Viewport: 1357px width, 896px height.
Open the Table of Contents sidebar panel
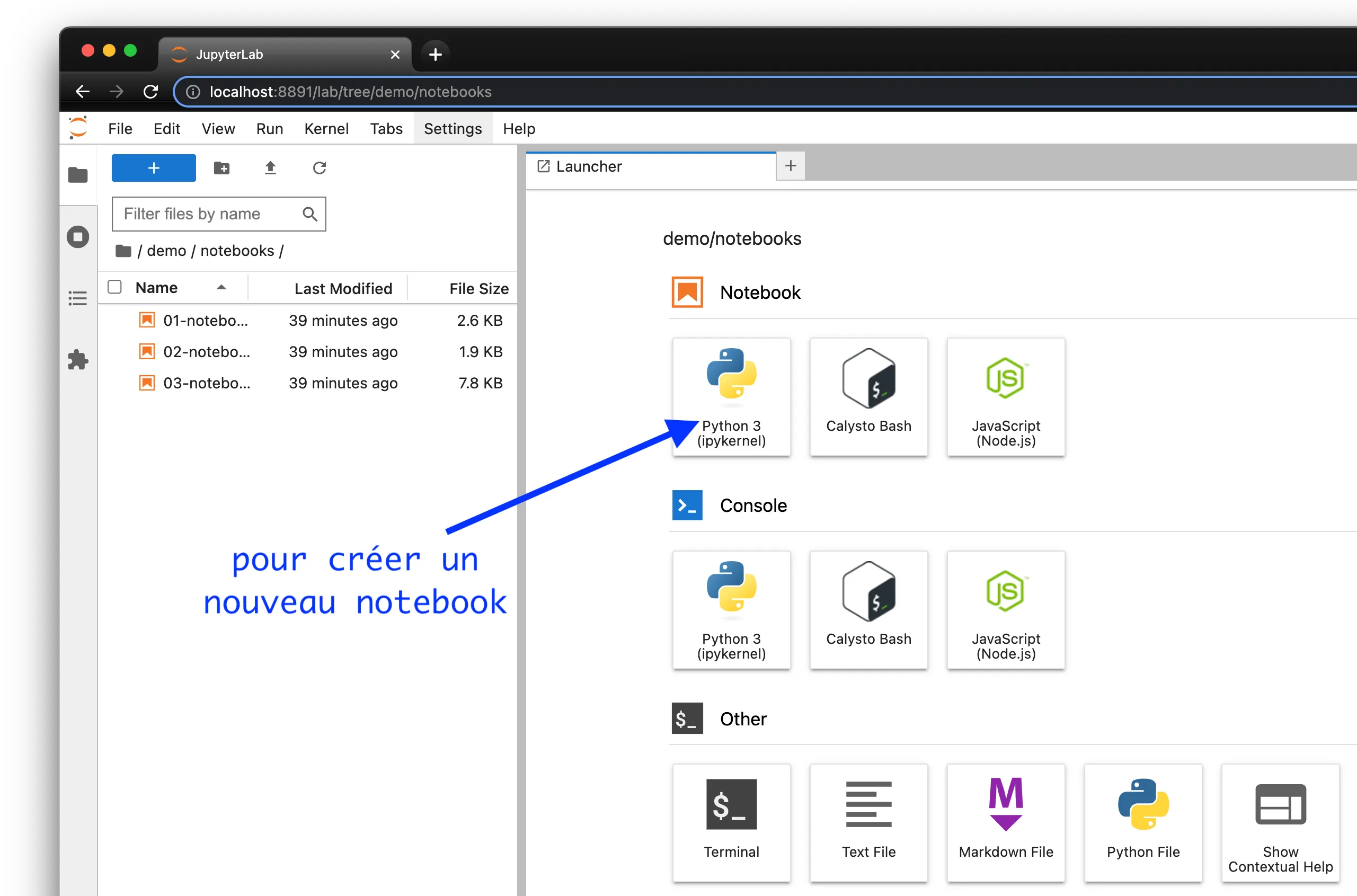pyautogui.click(x=78, y=298)
